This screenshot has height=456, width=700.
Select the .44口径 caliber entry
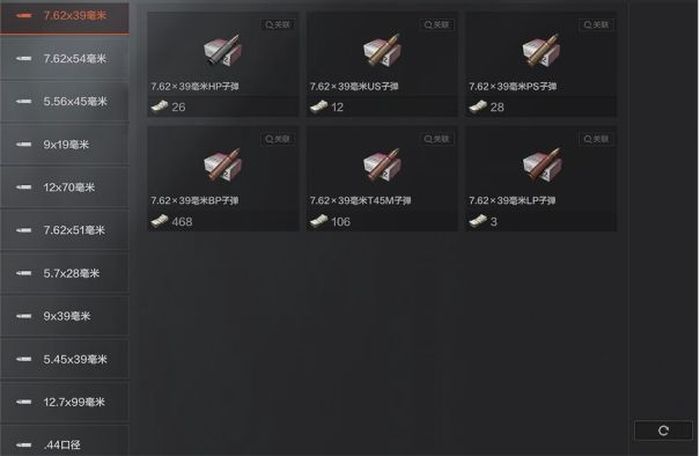(65, 442)
